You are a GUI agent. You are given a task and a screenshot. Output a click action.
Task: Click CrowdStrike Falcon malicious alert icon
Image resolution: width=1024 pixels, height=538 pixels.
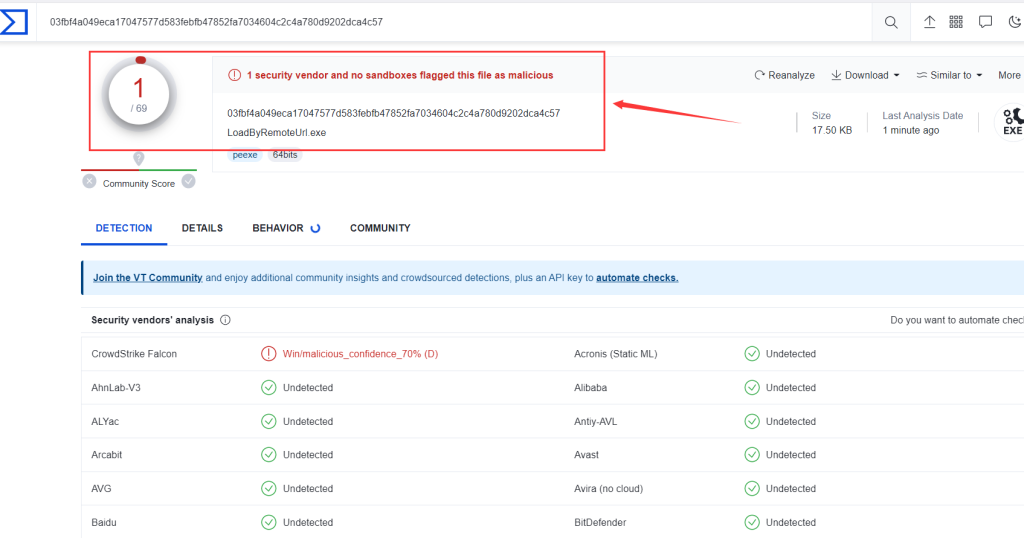268,354
